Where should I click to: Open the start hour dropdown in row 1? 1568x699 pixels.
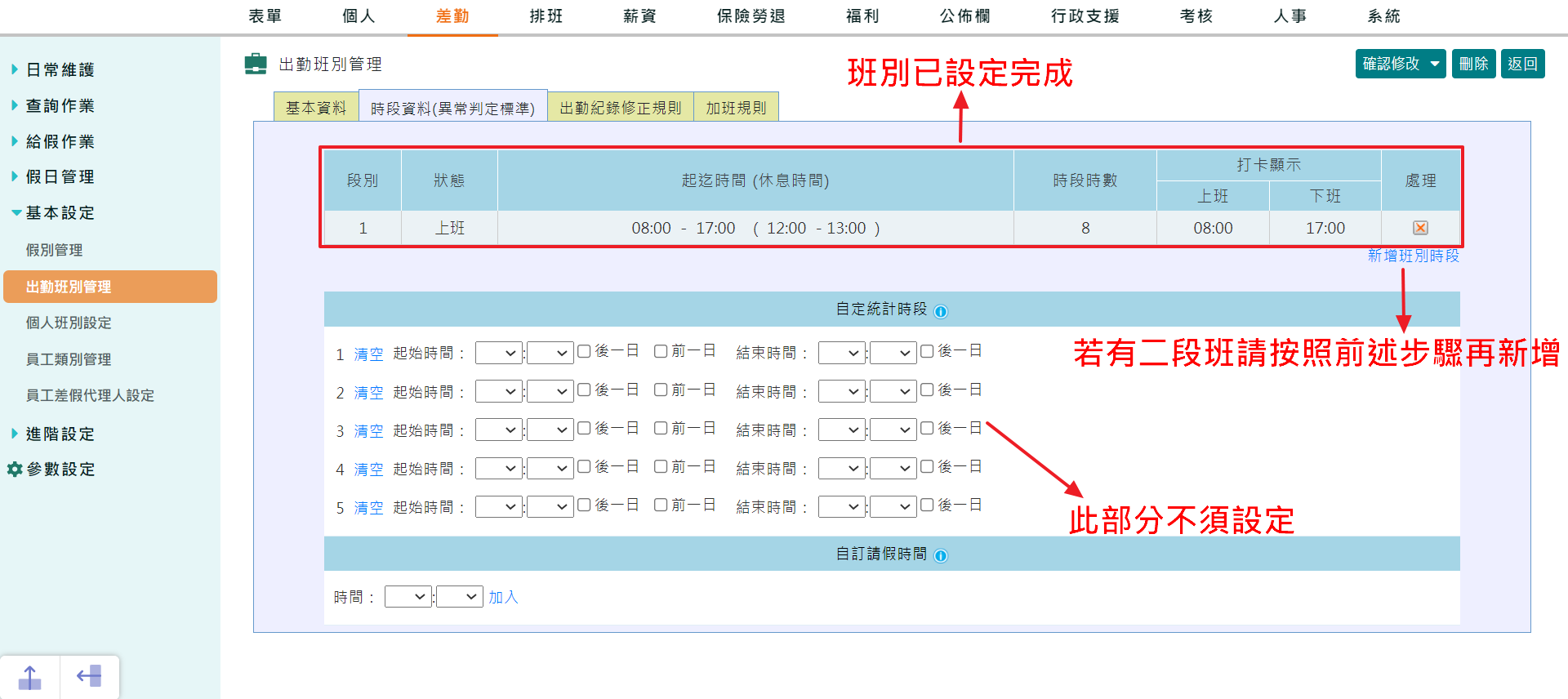(499, 353)
